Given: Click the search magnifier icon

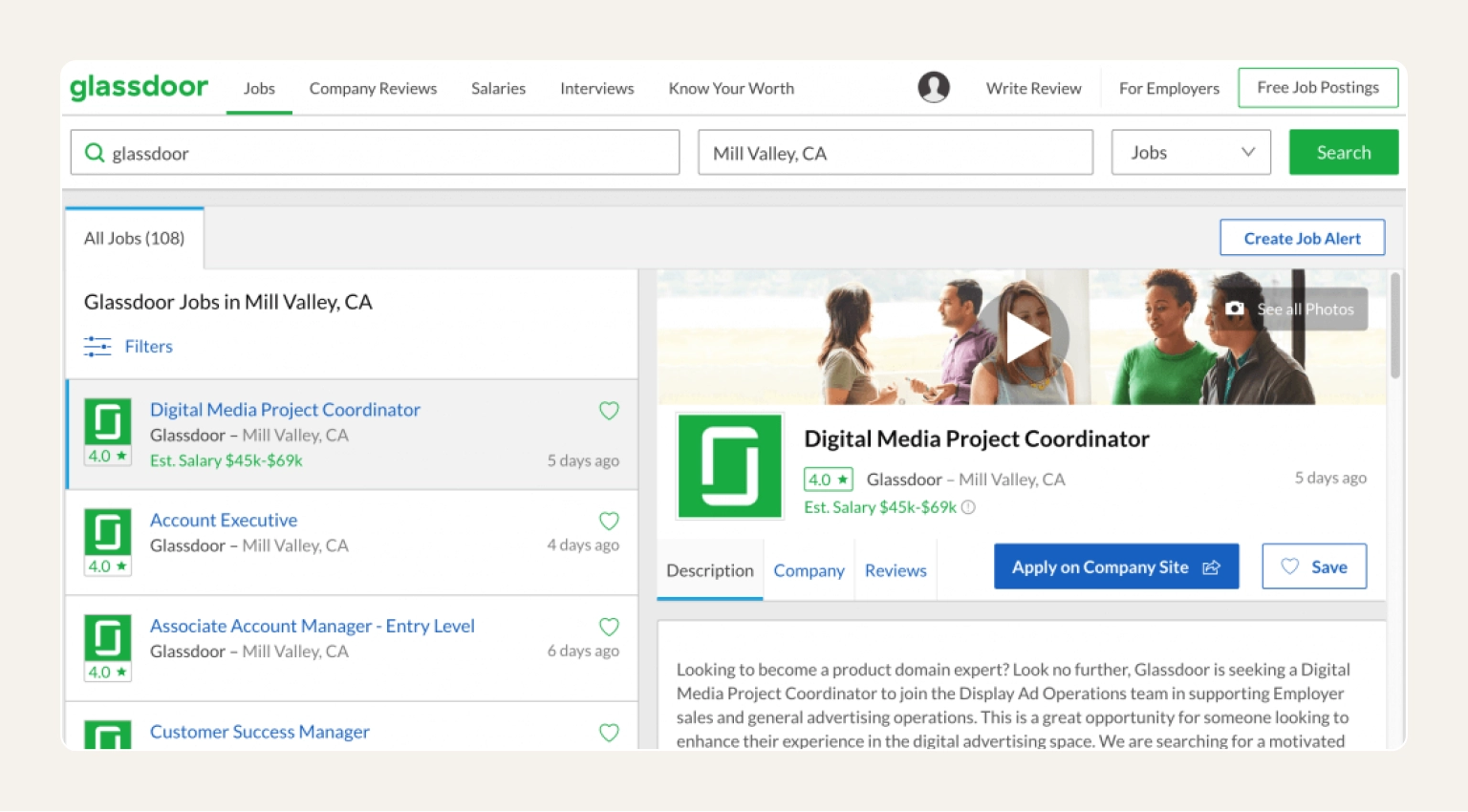Looking at the screenshot, I should (95, 153).
